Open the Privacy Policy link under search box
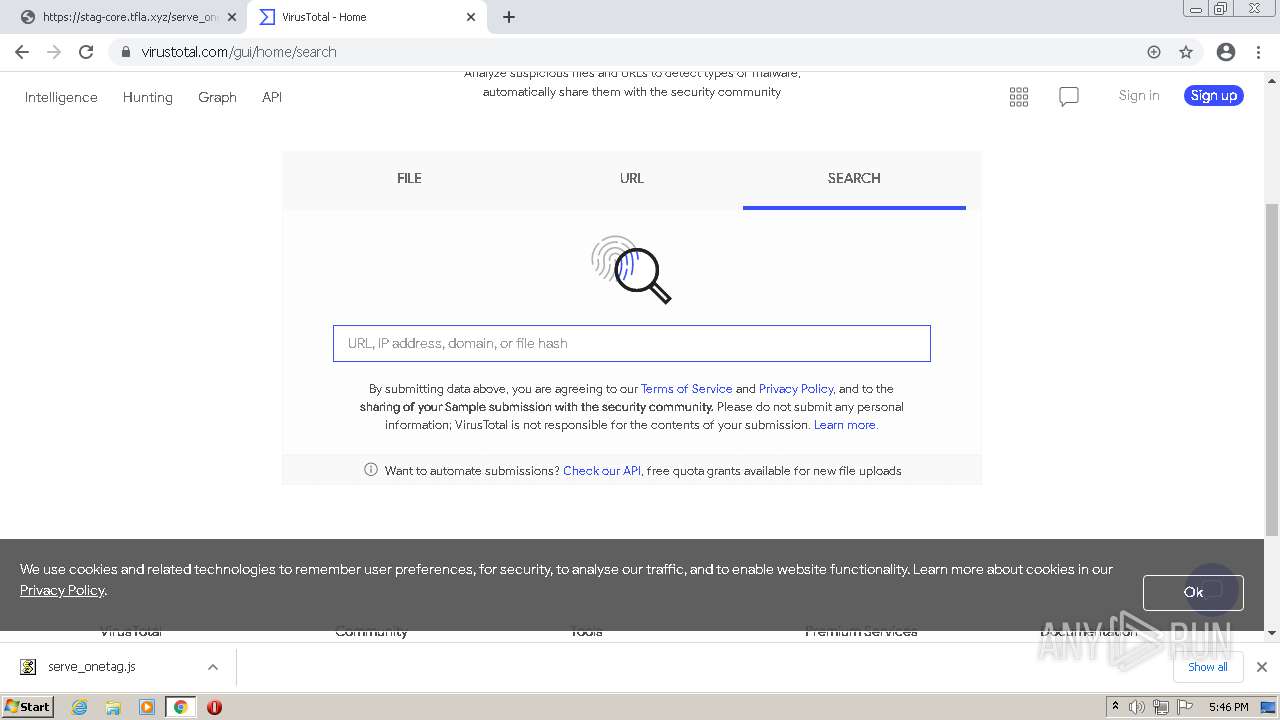This screenshot has width=1280, height=720. click(x=796, y=389)
